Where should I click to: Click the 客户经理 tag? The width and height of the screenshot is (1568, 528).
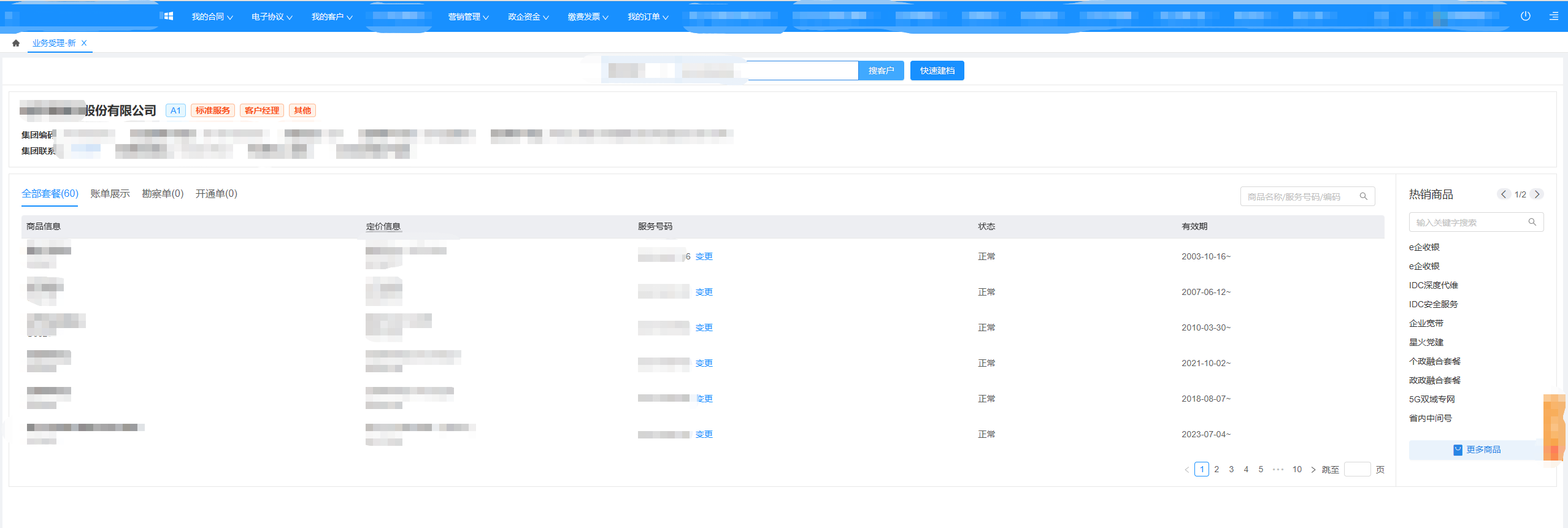[262, 110]
